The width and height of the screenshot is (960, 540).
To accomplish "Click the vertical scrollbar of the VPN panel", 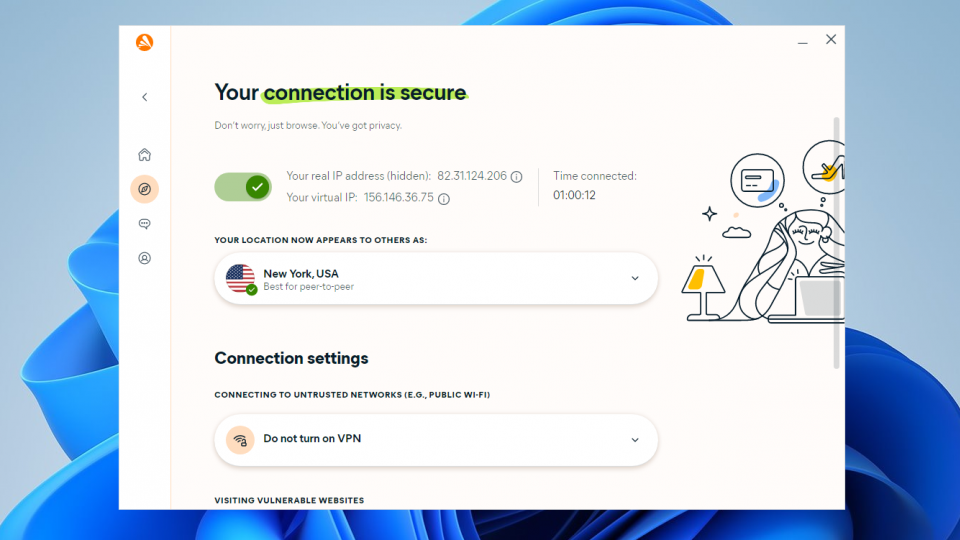I will tap(836, 242).
